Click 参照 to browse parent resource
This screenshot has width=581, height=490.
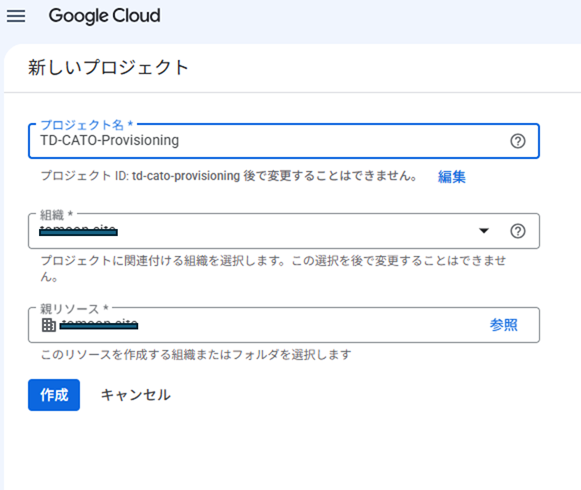click(504, 325)
